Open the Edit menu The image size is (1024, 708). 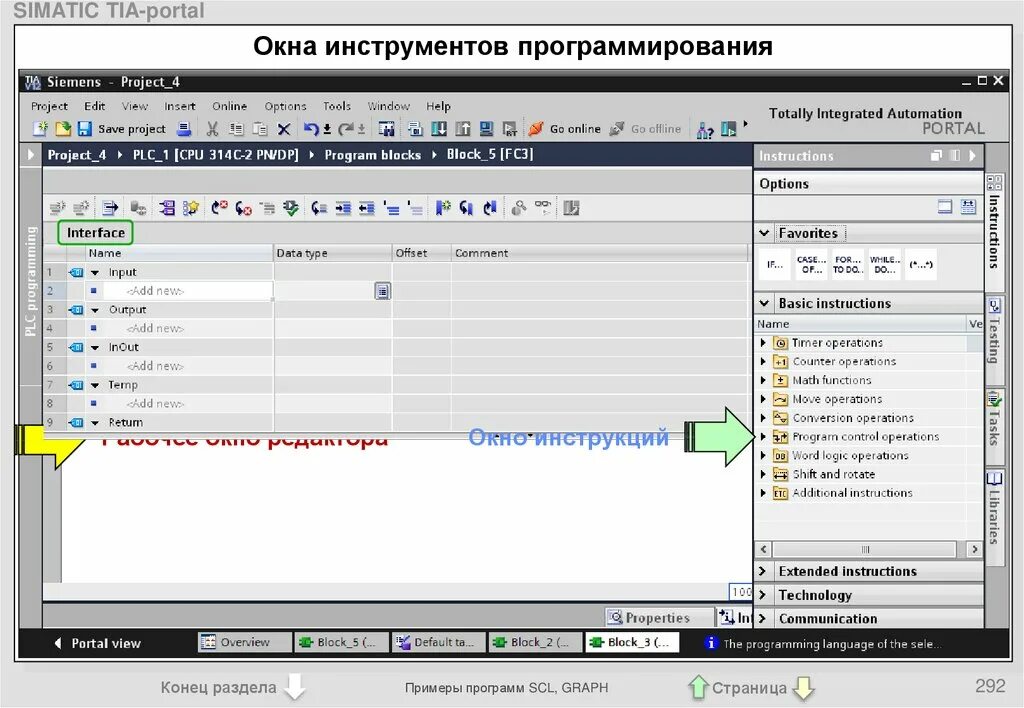95,106
